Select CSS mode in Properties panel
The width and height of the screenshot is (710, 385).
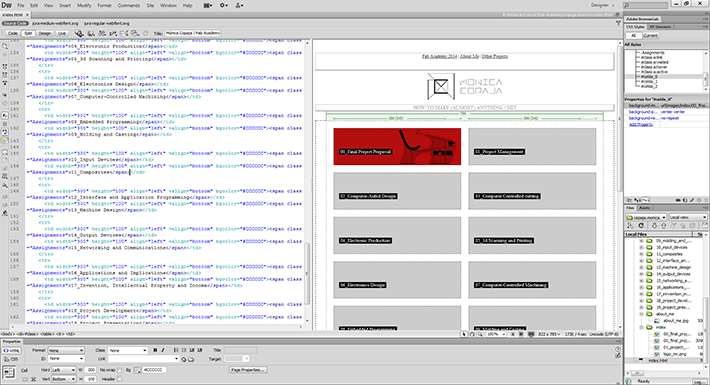(11, 359)
